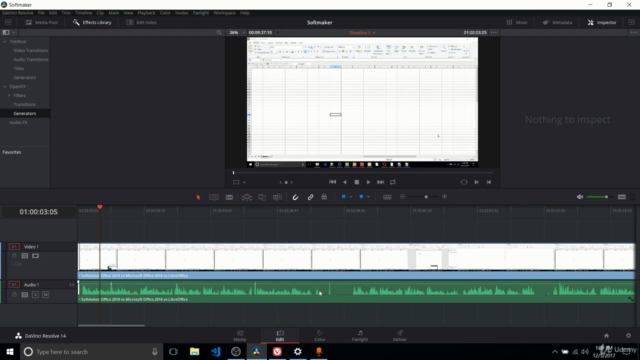640x360 pixels.
Task: Switch to the Color page tab
Action: point(320,336)
